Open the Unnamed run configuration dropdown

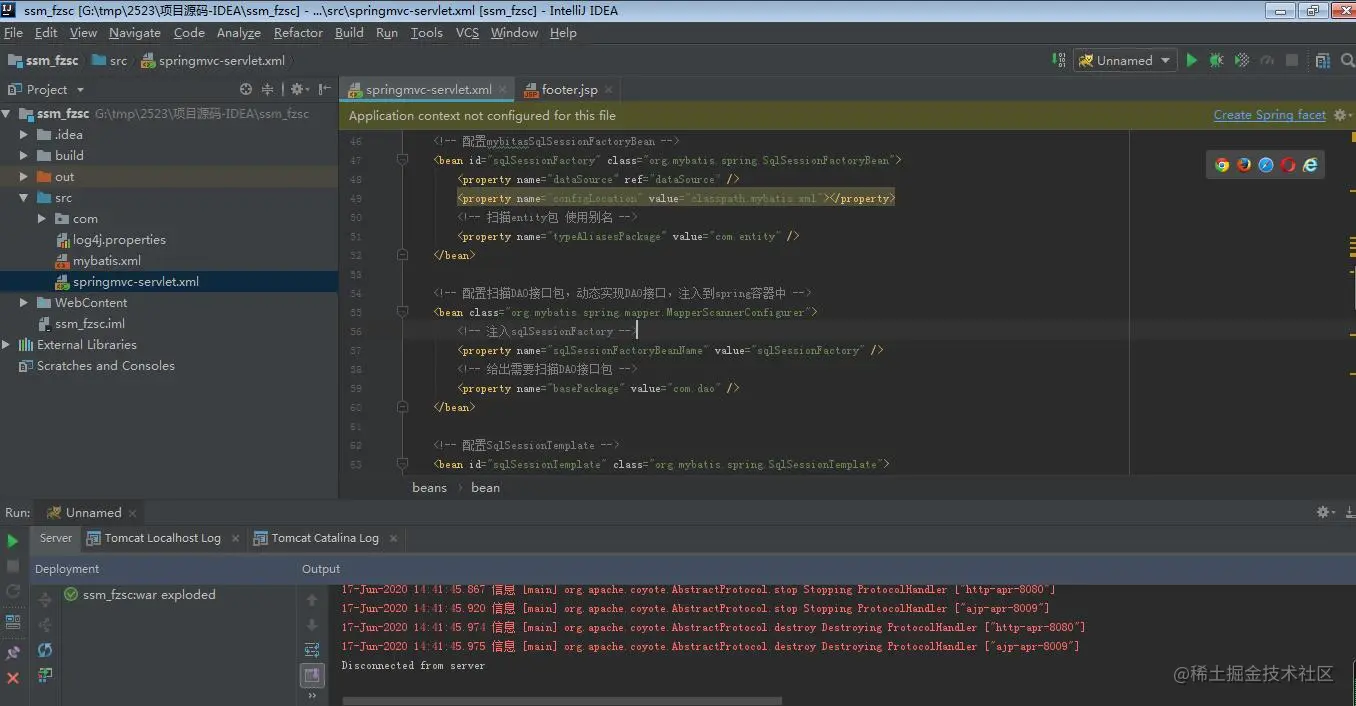coord(1124,60)
